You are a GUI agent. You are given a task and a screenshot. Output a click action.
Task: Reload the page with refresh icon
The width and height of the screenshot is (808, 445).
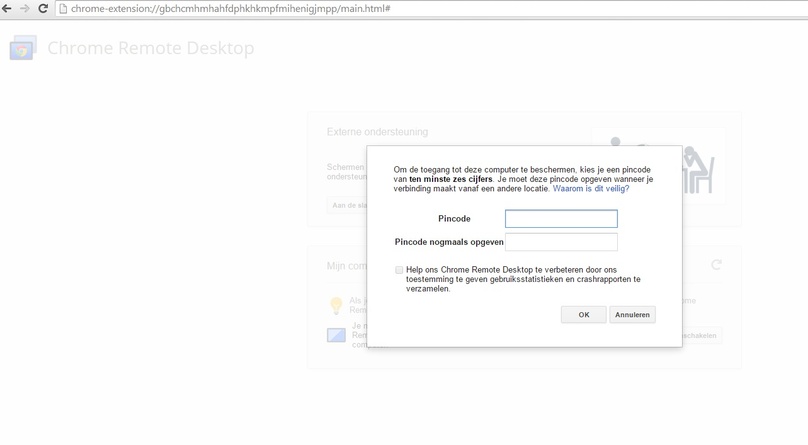(x=43, y=8)
